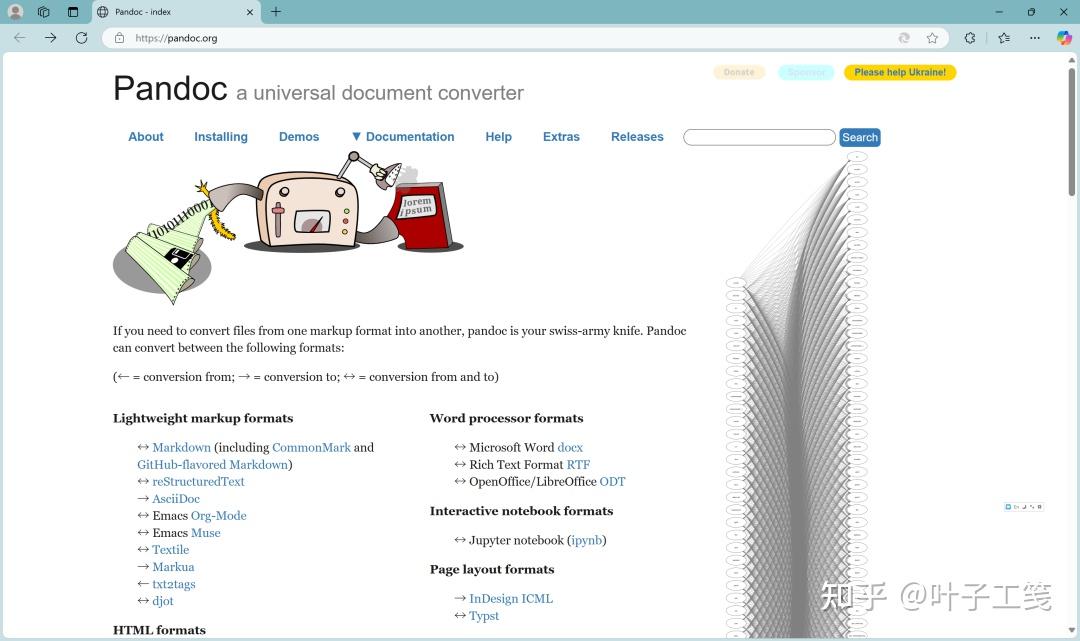Click the Please help Ukraine! button

tap(900, 72)
